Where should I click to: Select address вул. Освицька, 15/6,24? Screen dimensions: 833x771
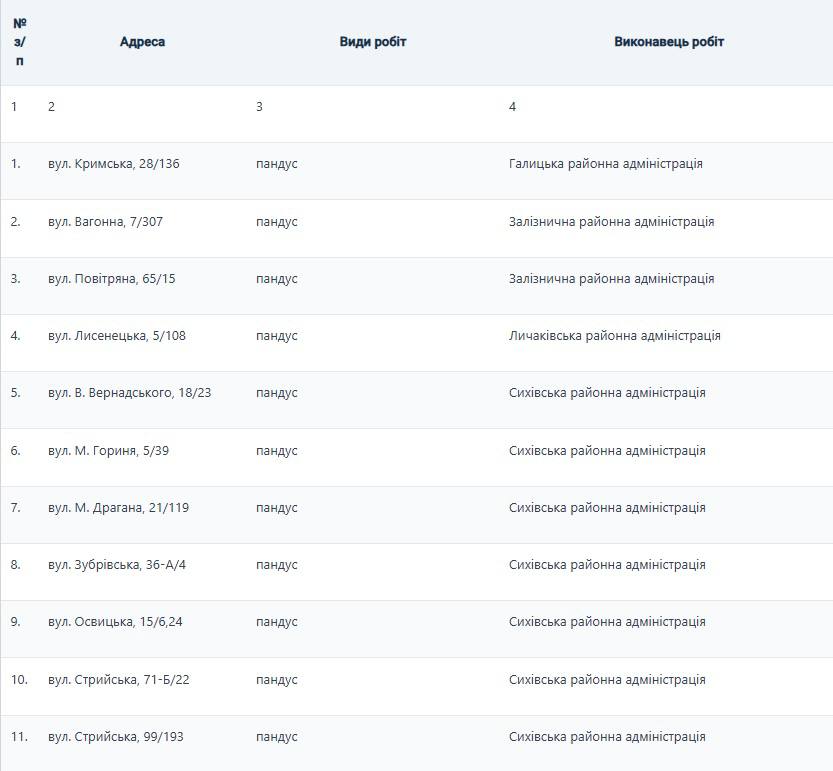[115, 622]
